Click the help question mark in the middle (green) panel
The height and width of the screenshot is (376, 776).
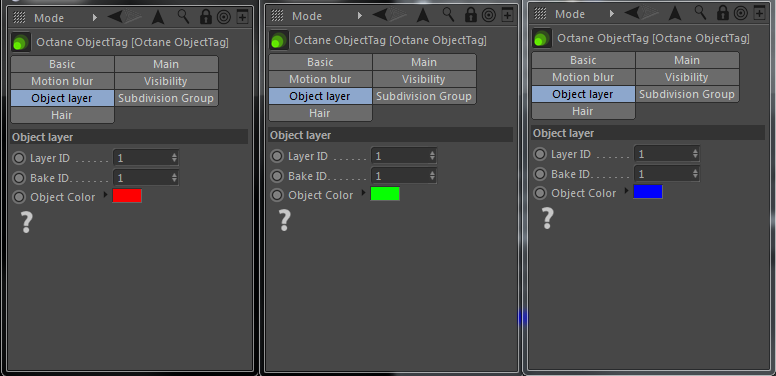(x=284, y=220)
